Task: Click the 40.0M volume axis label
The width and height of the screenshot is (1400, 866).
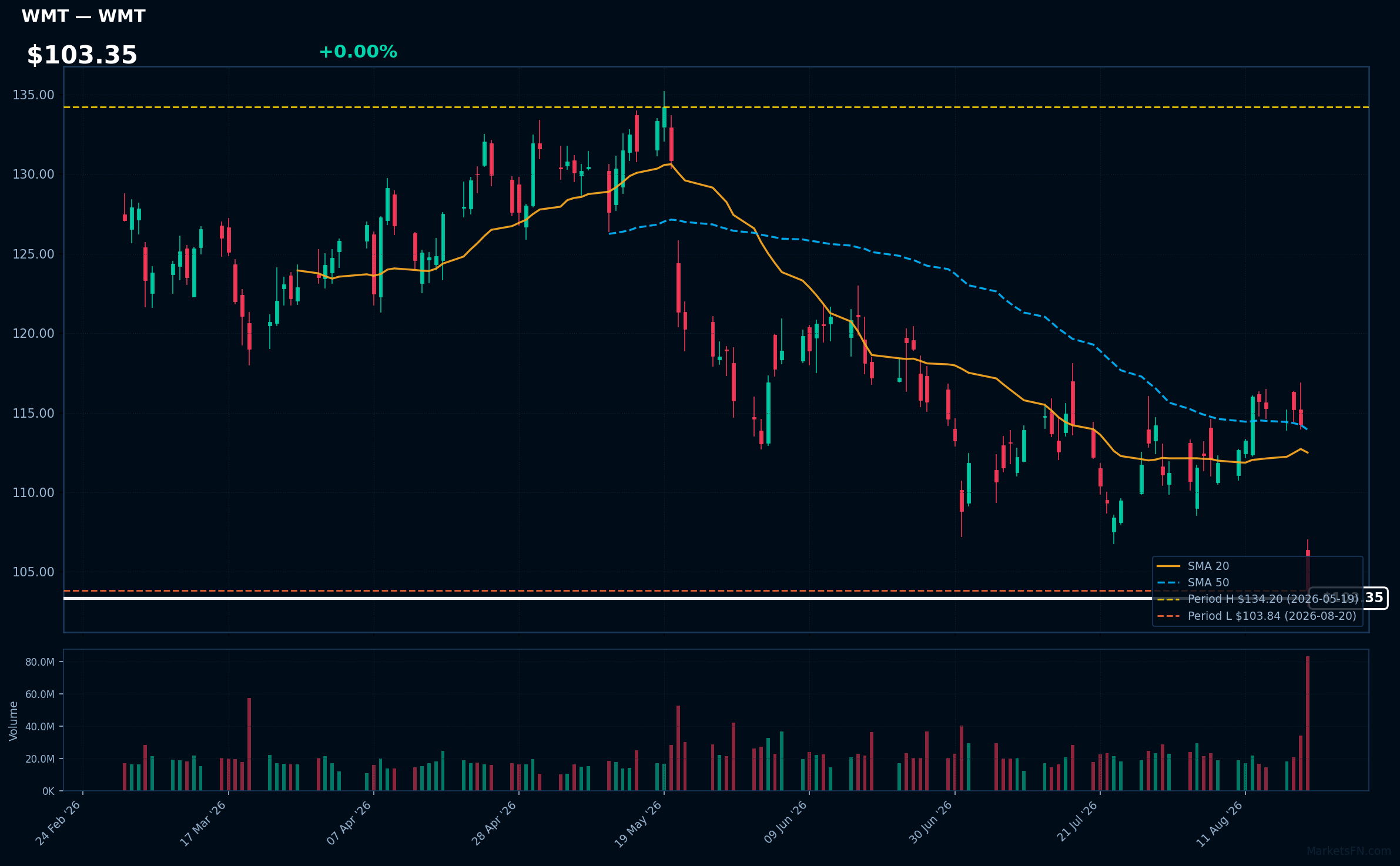Action: click(x=39, y=727)
